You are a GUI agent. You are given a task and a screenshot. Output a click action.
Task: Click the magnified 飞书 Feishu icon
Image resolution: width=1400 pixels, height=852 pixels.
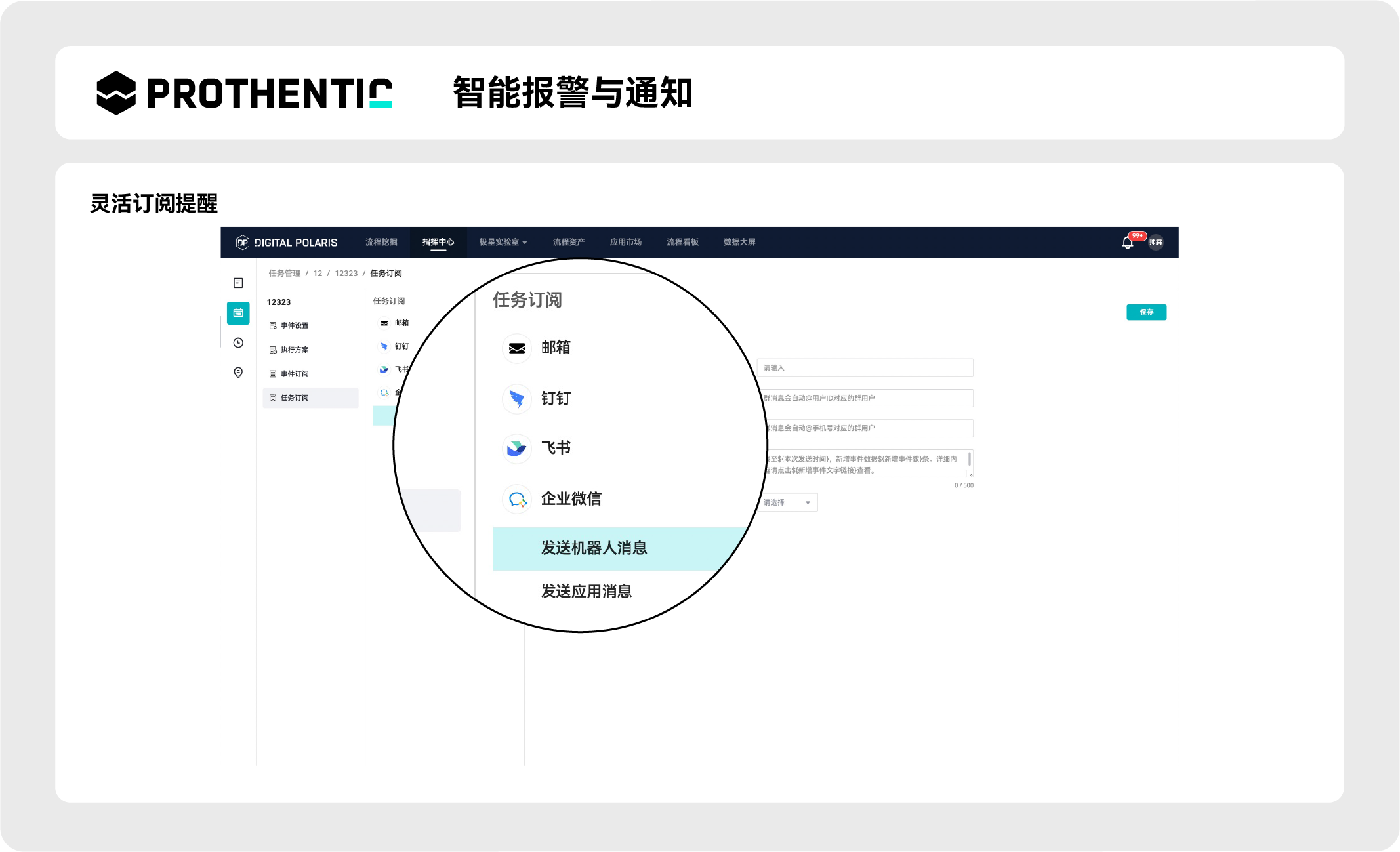tap(517, 448)
